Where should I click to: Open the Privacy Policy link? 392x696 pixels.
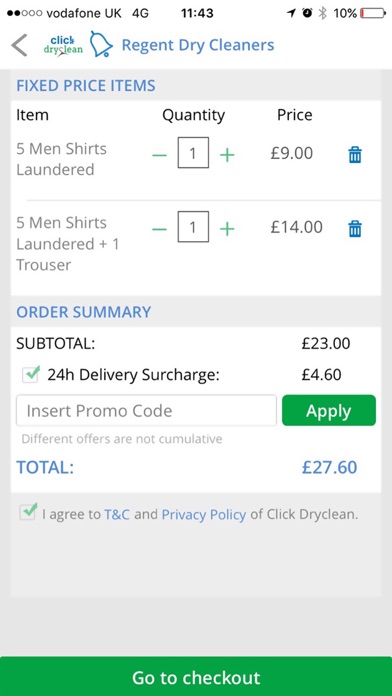pos(204,515)
